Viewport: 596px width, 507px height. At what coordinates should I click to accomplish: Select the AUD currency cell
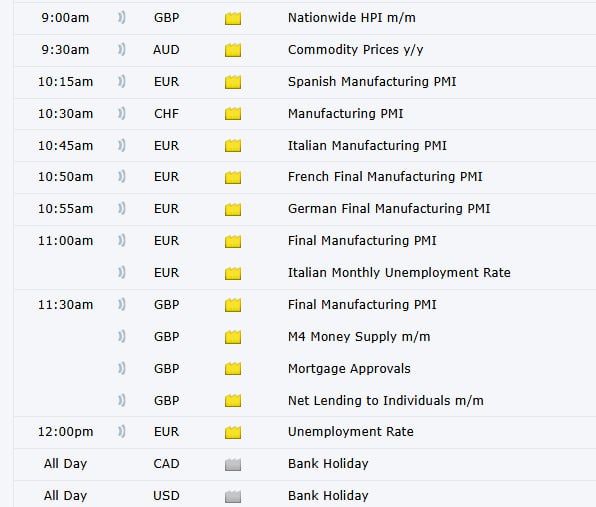tap(166, 50)
